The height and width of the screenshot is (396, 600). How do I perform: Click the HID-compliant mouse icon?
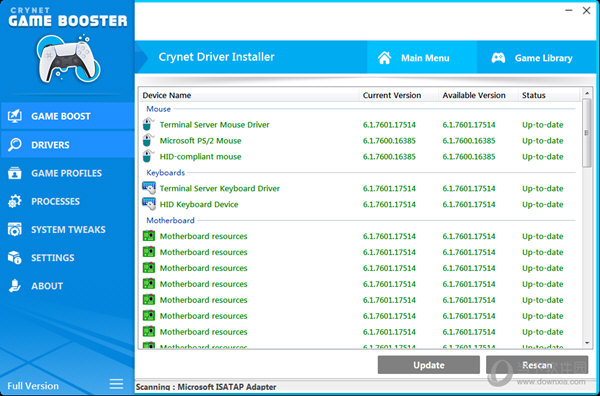click(x=148, y=156)
